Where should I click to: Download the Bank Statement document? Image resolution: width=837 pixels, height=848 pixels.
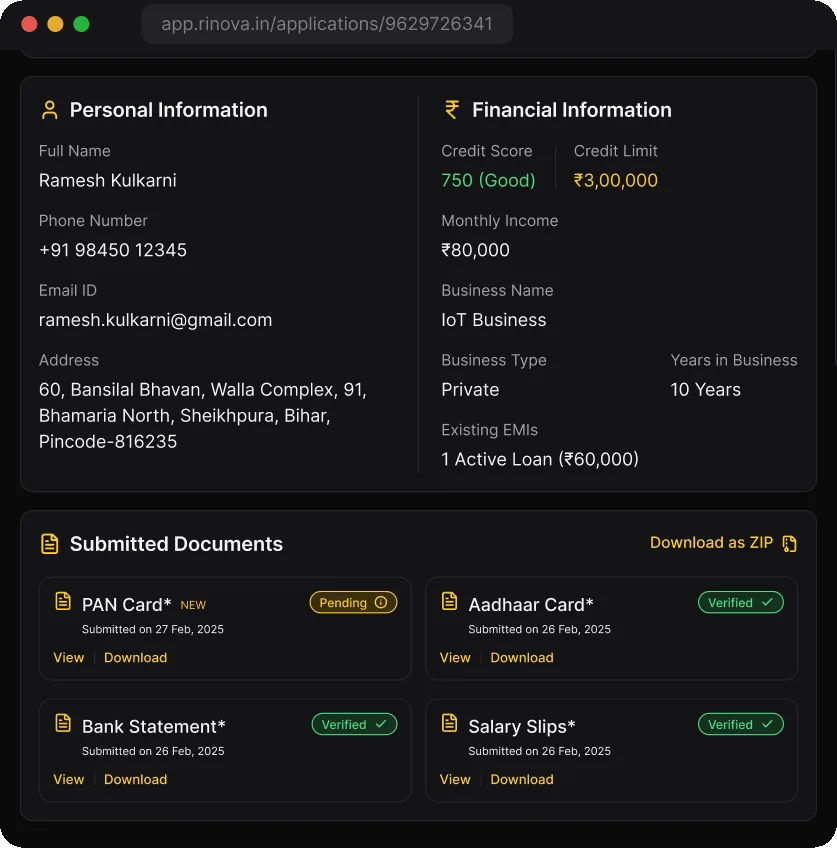tap(135, 779)
